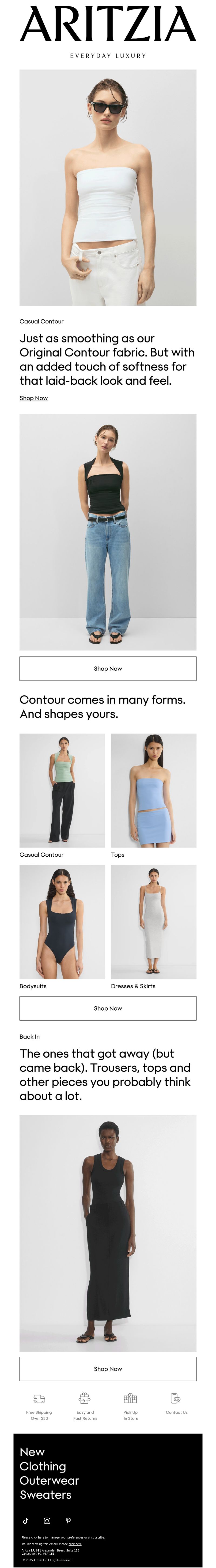The height and width of the screenshot is (1568, 216).
Task: Open the Casual Contour category thumbnail
Action: coord(62,790)
